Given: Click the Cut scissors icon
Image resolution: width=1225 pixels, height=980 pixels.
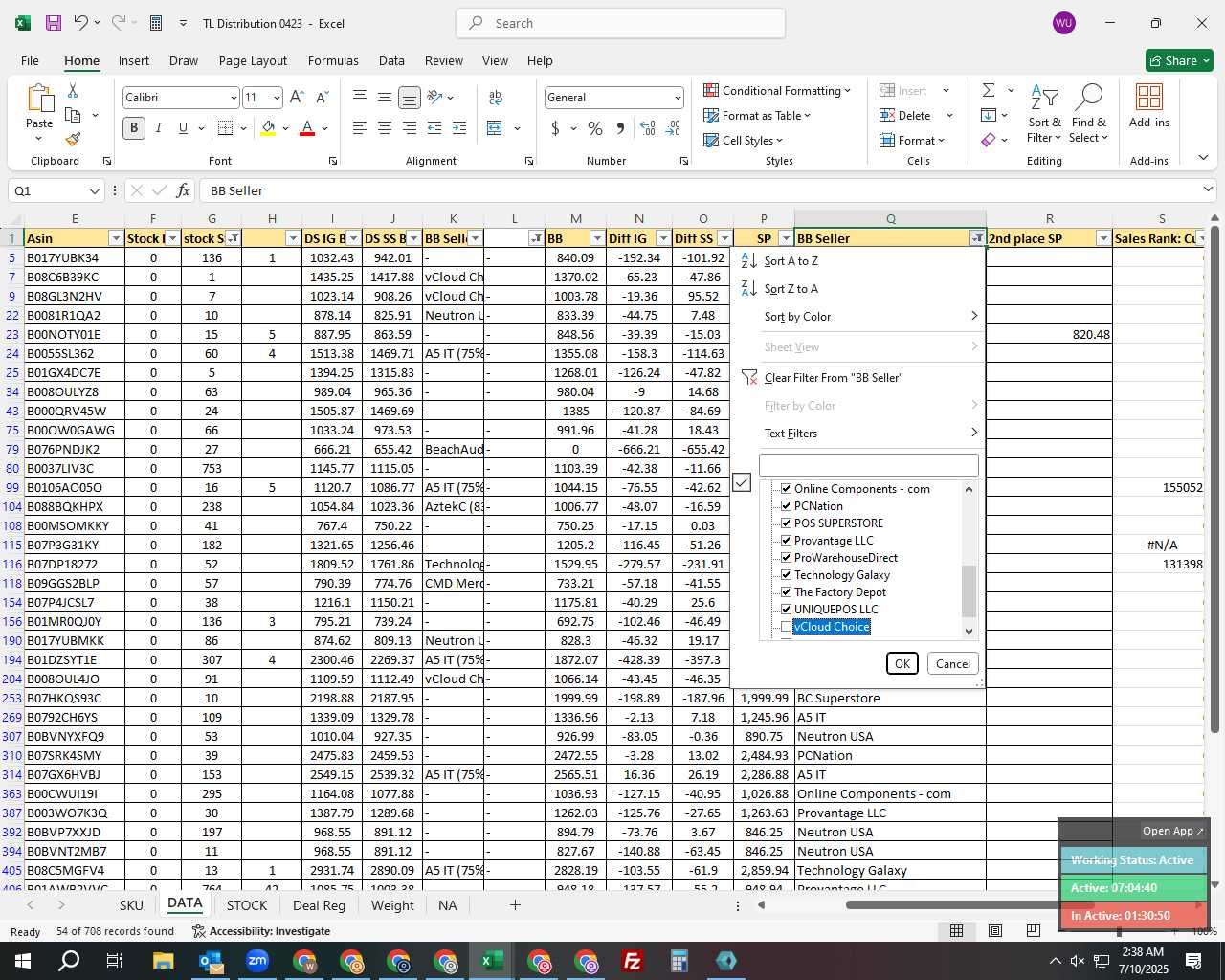Looking at the screenshot, I should 73,91.
